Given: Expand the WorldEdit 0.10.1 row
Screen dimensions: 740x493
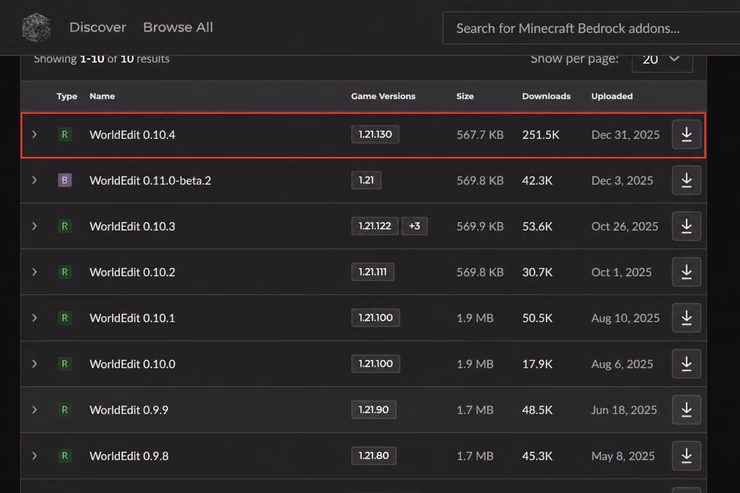Looking at the screenshot, I should point(34,318).
